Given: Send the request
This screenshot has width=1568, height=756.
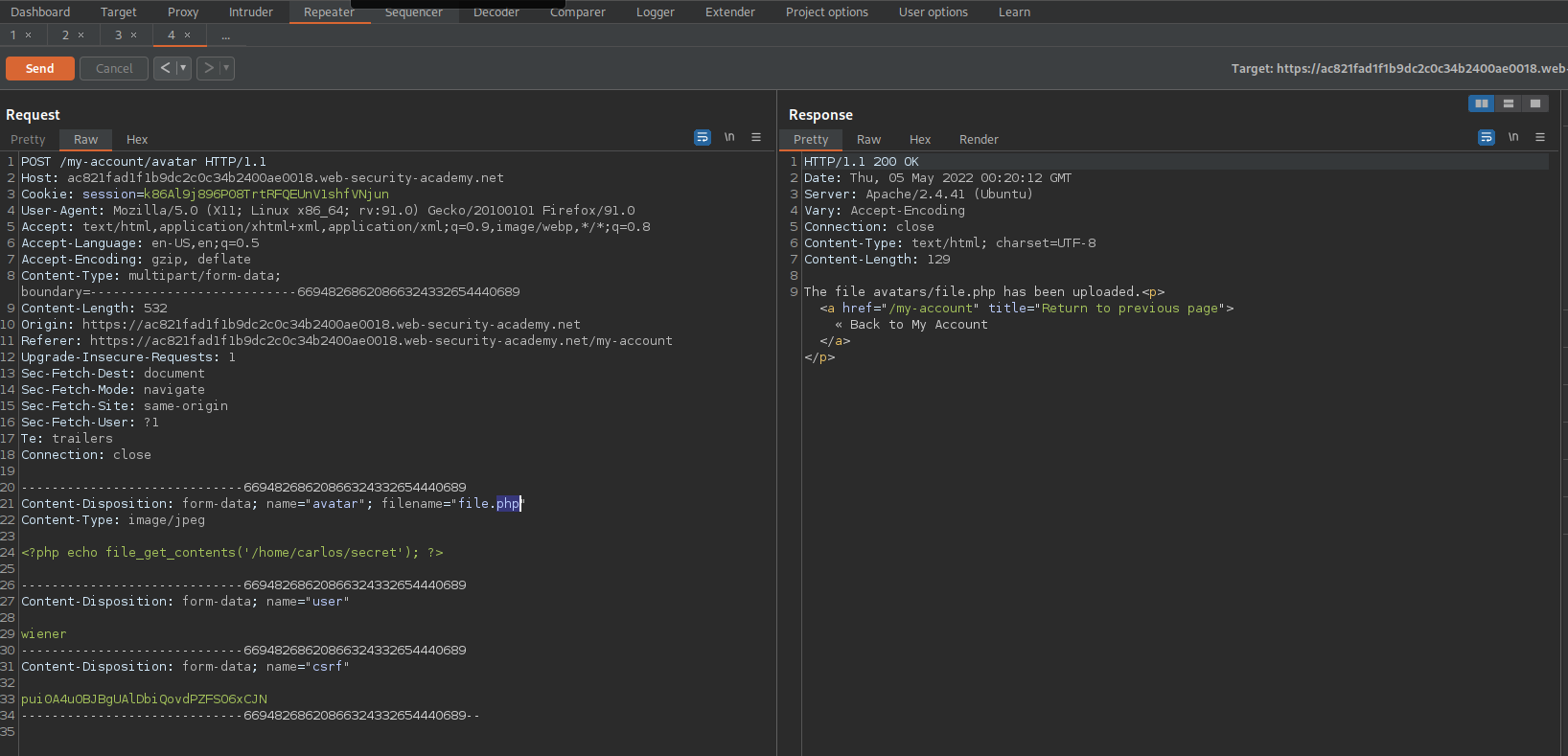Looking at the screenshot, I should [40, 68].
